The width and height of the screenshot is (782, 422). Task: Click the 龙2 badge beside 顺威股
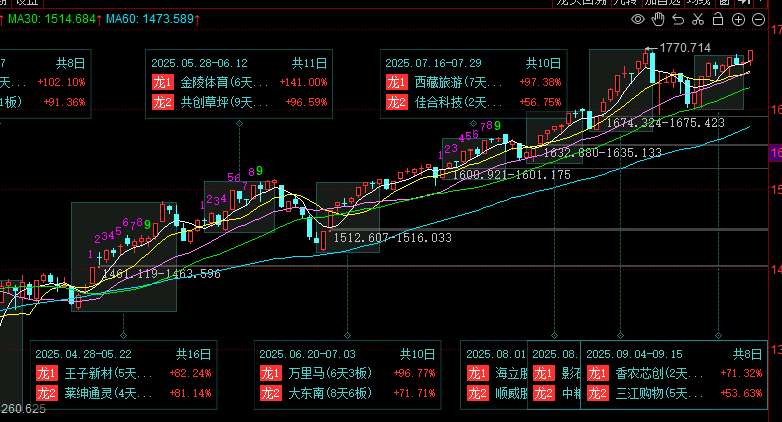tap(478, 393)
